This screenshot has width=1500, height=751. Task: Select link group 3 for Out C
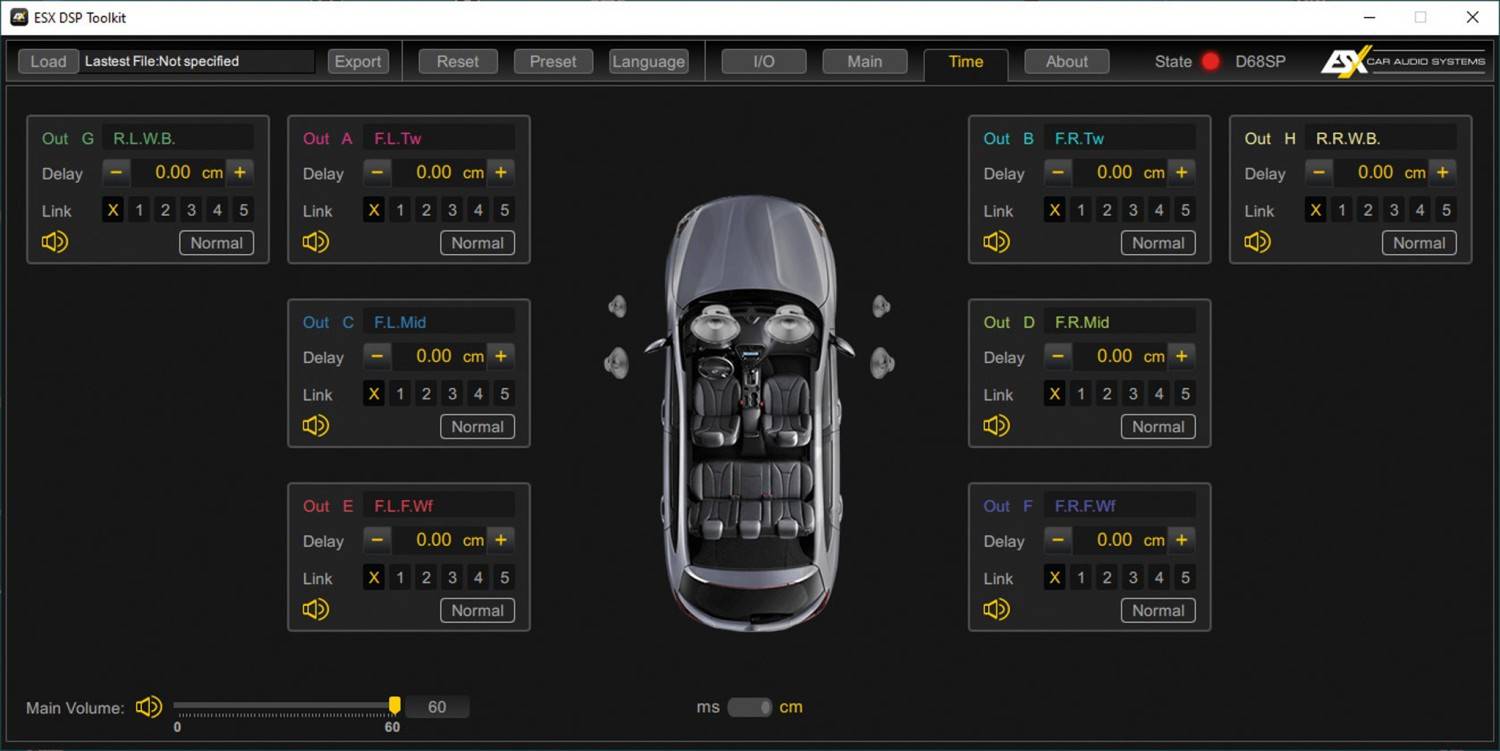click(452, 394)
